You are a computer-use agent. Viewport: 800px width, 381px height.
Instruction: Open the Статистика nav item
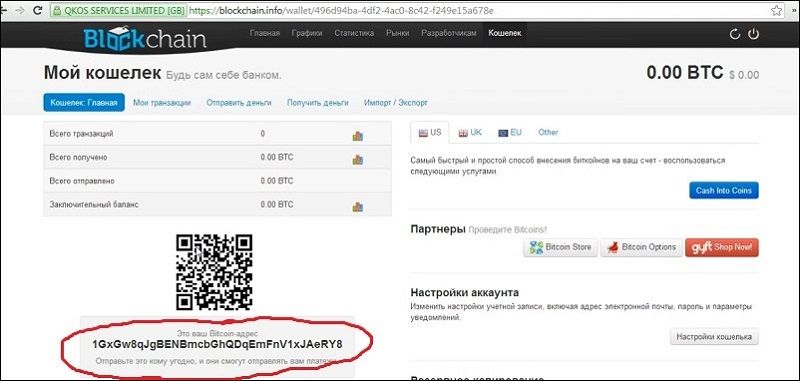pyautogui.click(x=354, y=33)
